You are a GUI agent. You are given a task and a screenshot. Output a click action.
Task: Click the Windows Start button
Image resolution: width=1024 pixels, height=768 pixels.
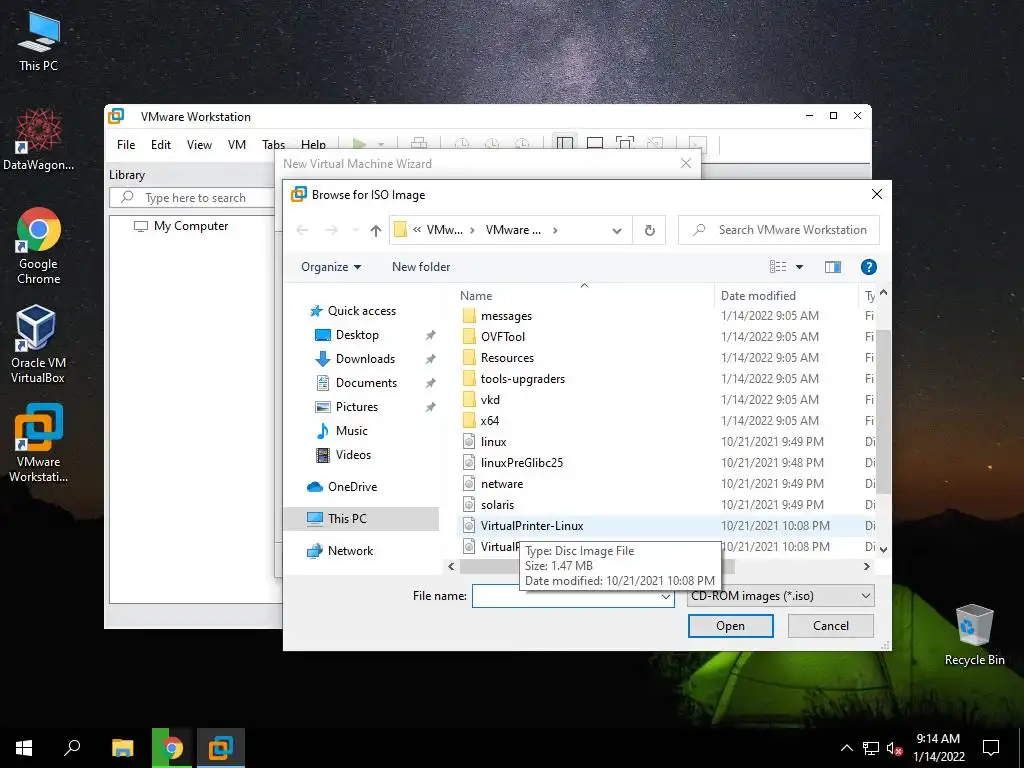coord(24,748)
